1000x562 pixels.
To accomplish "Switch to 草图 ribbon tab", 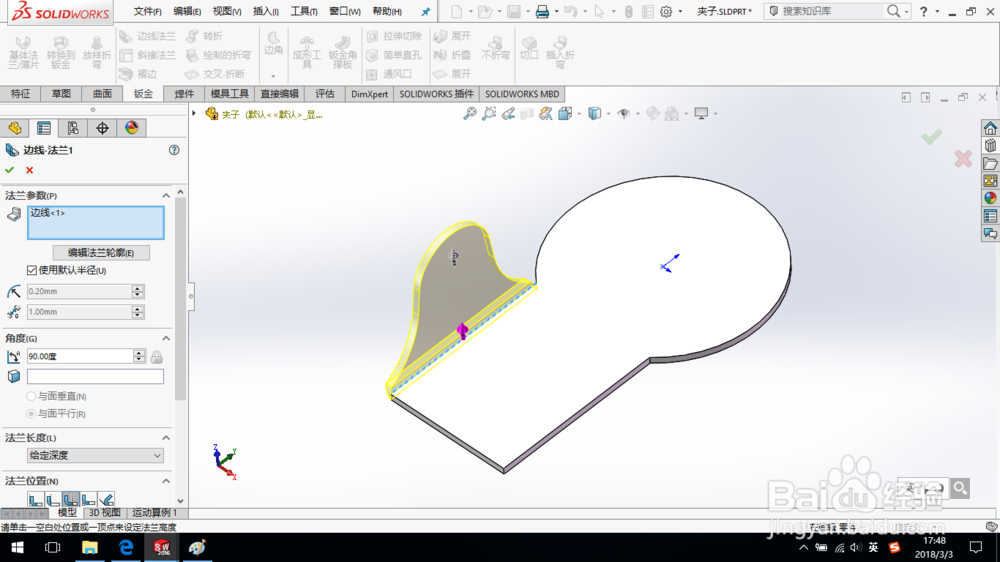I will pos(61,94).
